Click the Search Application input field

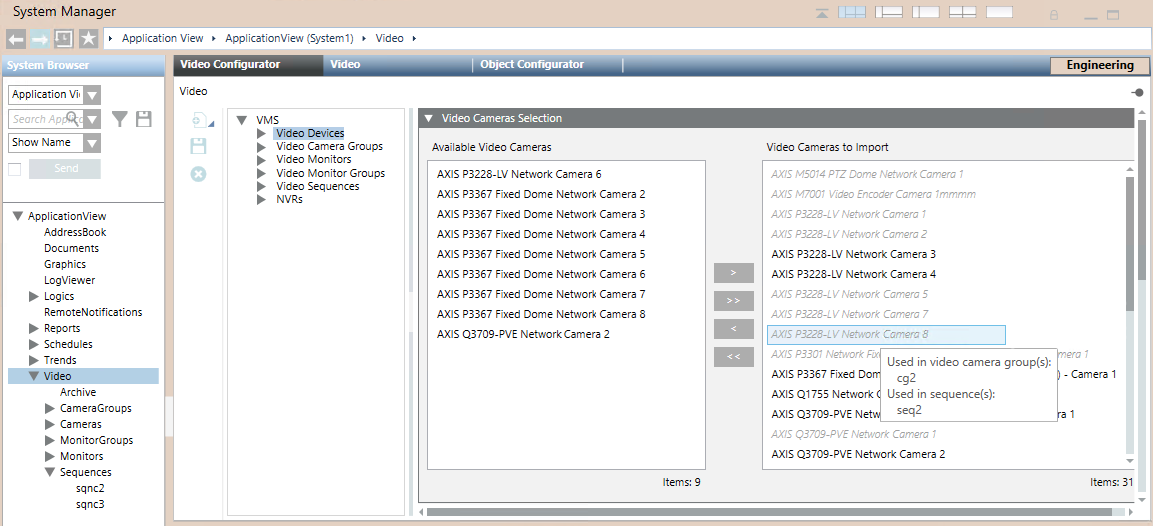point(45,119)
